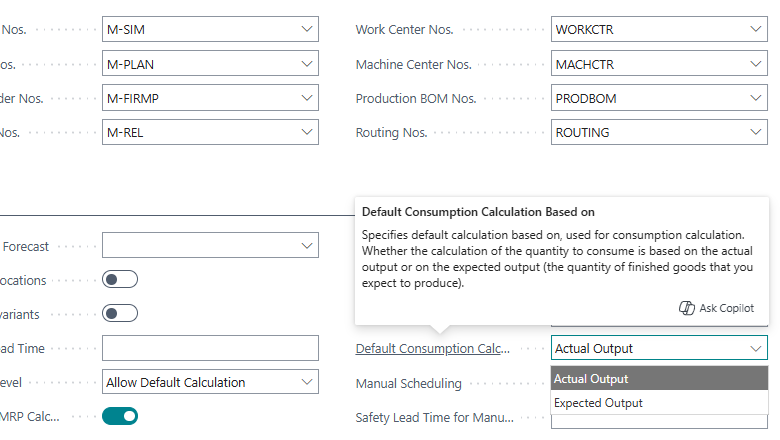The height and width of the screenshot is (440, 780).
Task: Choose Actual Output option in list
Action: (x=591, y=379)
